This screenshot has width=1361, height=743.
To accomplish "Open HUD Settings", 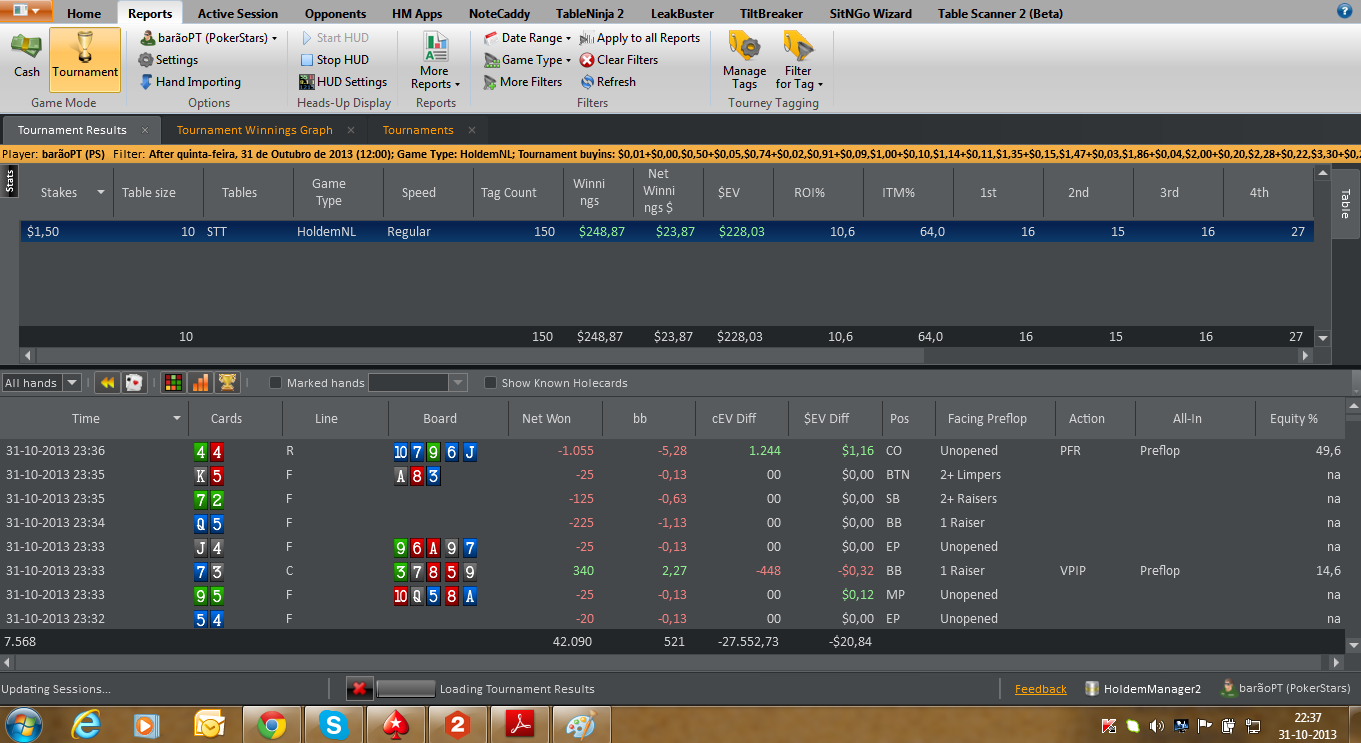I will pos(343,82).
